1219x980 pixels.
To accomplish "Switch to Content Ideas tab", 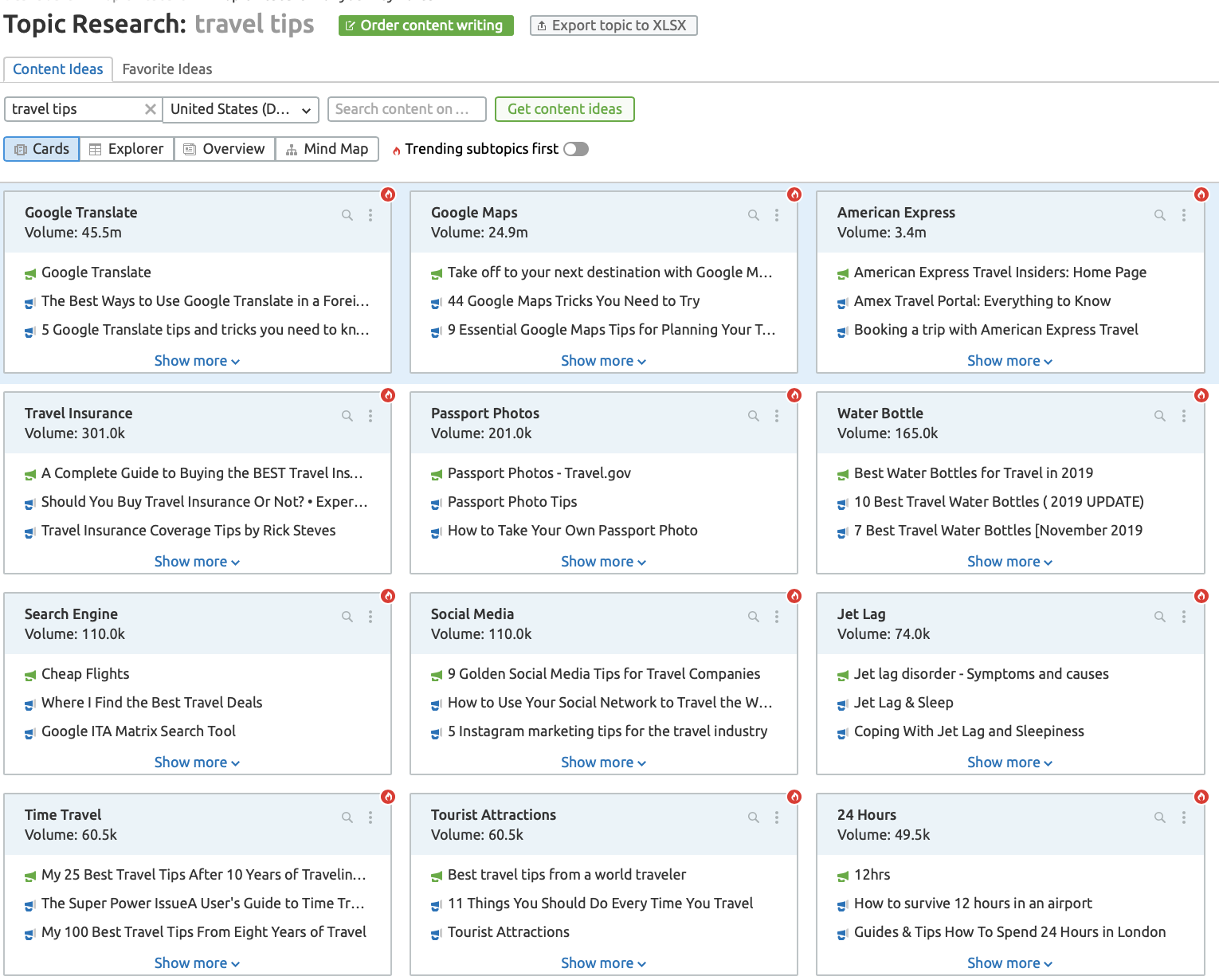I will click(58, 69).
